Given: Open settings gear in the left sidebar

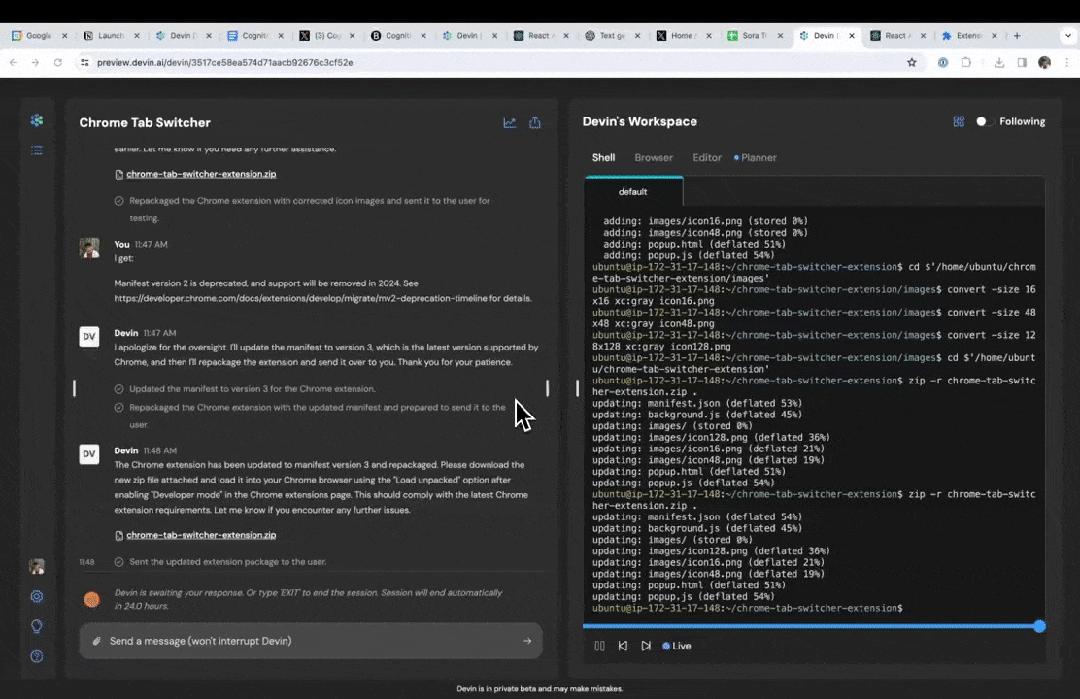Looking at the screenshot, I should pos(37,596).
